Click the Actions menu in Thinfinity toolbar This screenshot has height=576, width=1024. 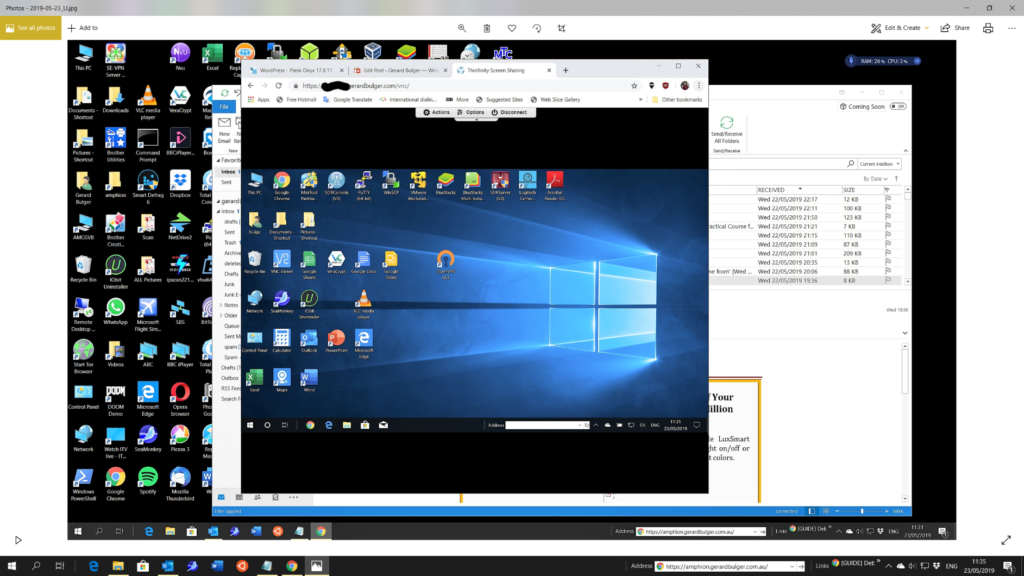(436, 112)
